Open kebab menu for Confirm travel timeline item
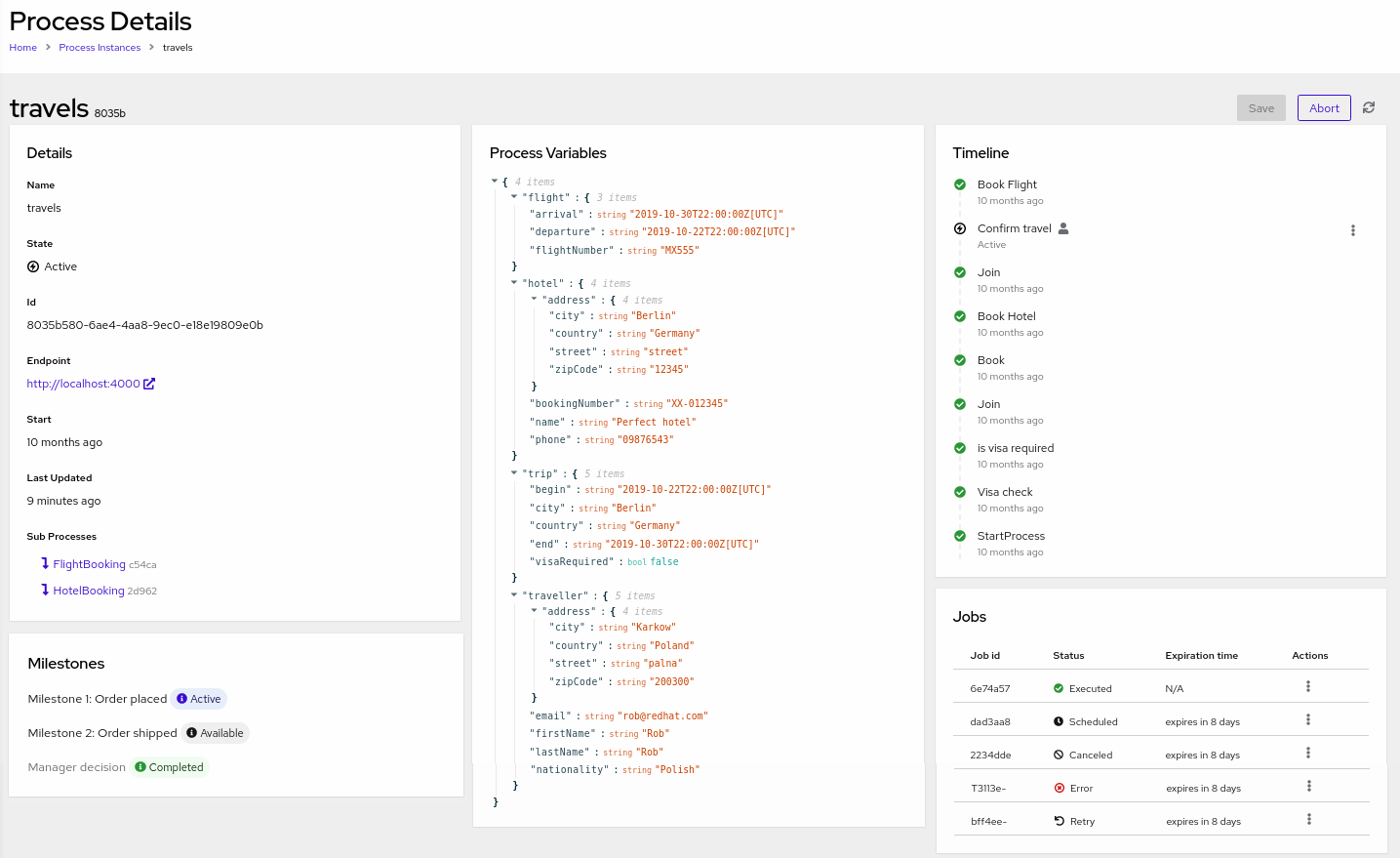The width and height of the screenshot is (1400, 858). (x=1352, y=230)
